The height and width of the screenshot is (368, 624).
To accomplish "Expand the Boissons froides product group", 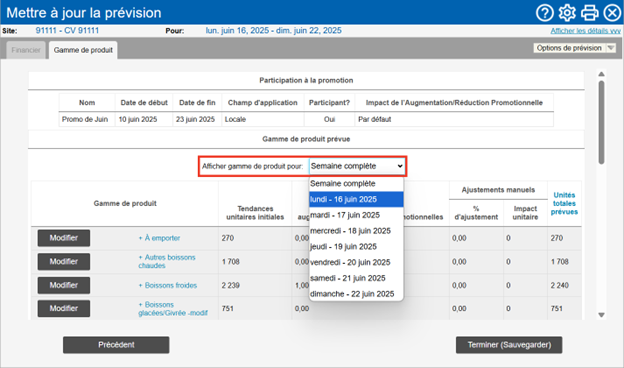I will [168, 285].
